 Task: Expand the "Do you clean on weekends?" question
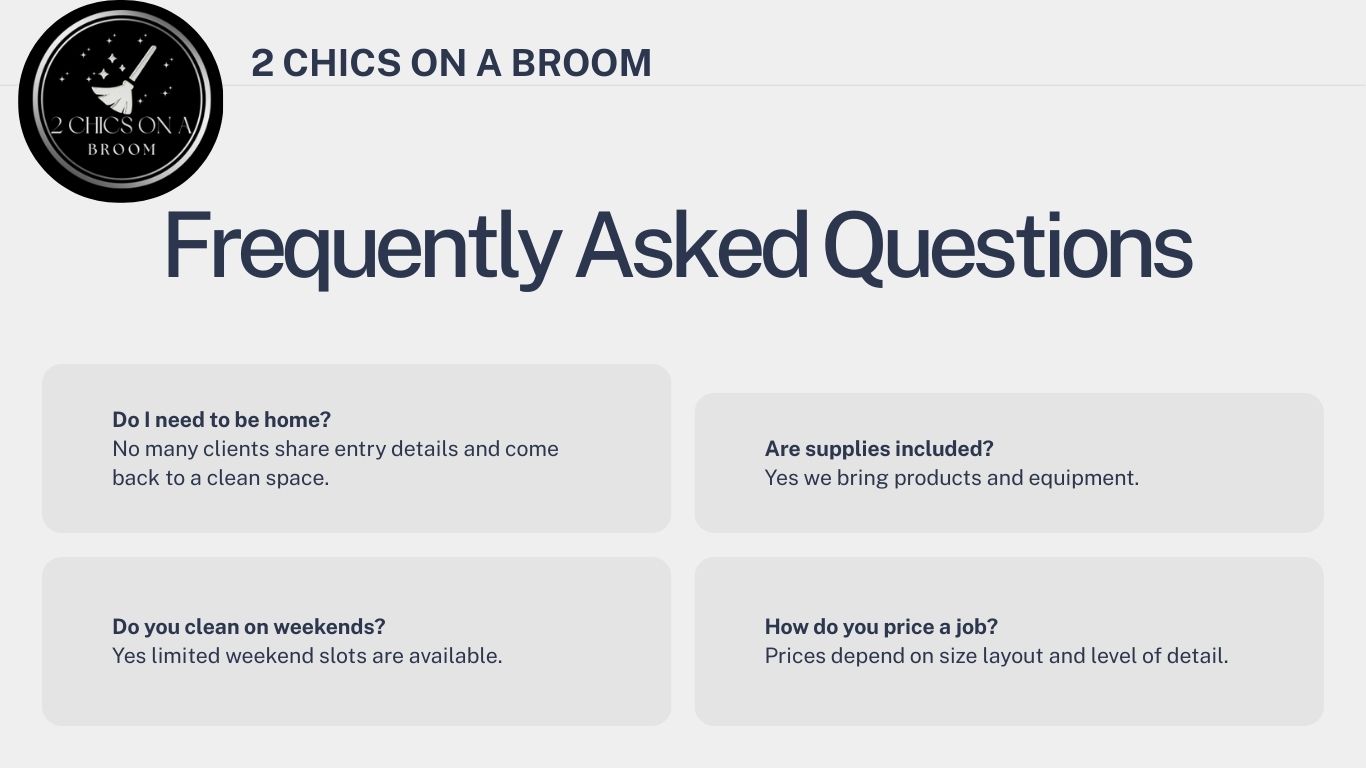[x=248, y=627]
